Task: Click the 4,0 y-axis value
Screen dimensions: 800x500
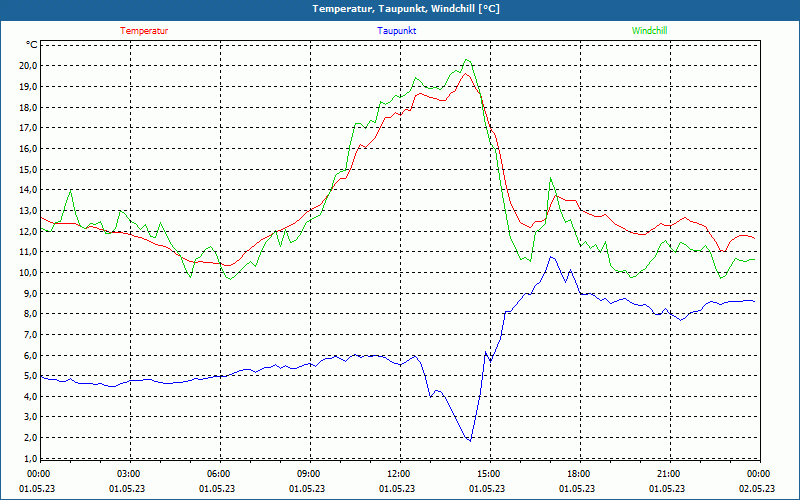Action: [x=30, y=396]
